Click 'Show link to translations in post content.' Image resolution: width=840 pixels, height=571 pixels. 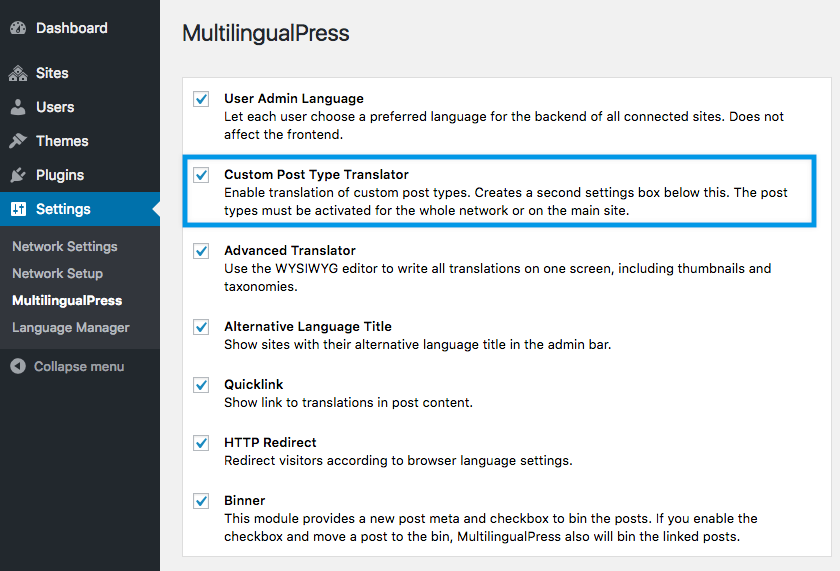click(348, 402)
